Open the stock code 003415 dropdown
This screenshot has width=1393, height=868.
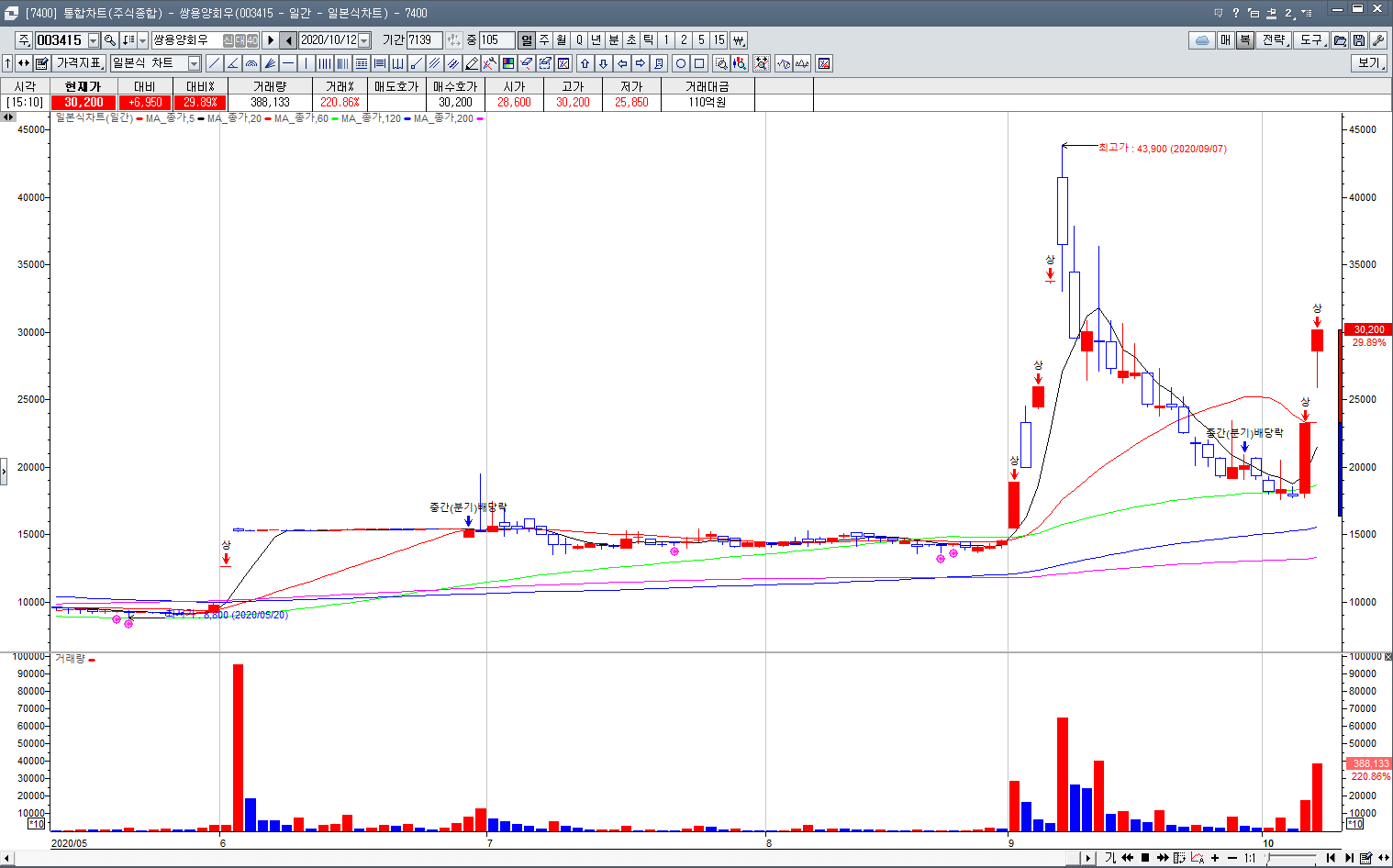(94, 40)
